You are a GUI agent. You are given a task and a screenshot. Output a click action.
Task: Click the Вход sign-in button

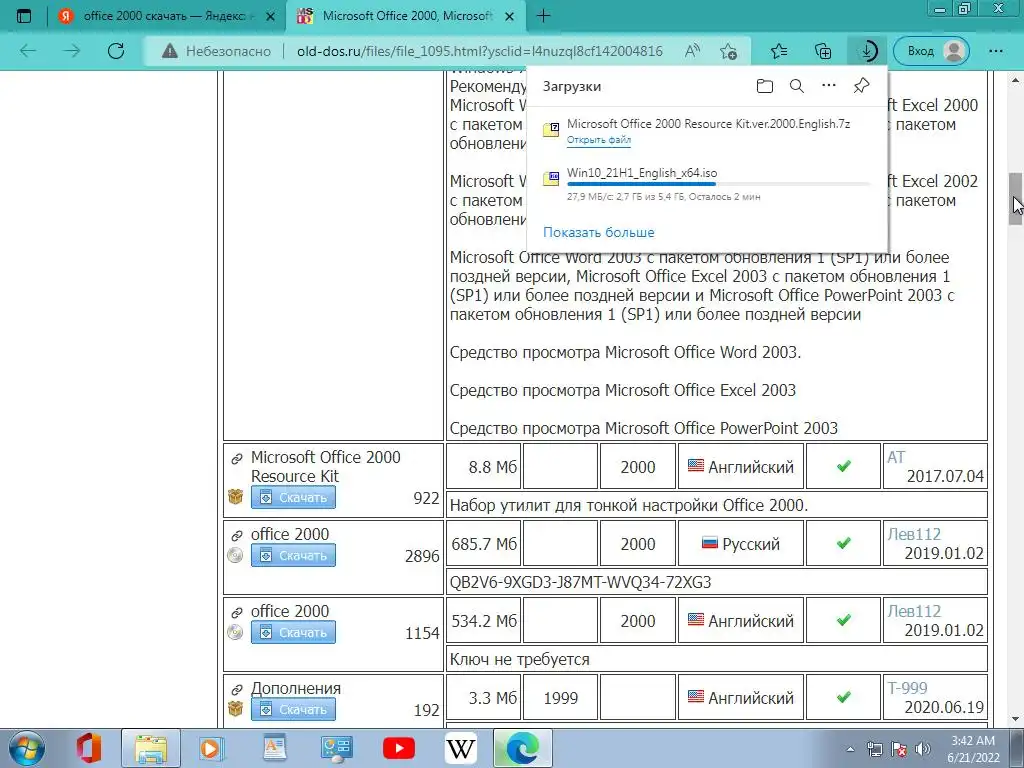pyautogui.click(x=931, y=51)
